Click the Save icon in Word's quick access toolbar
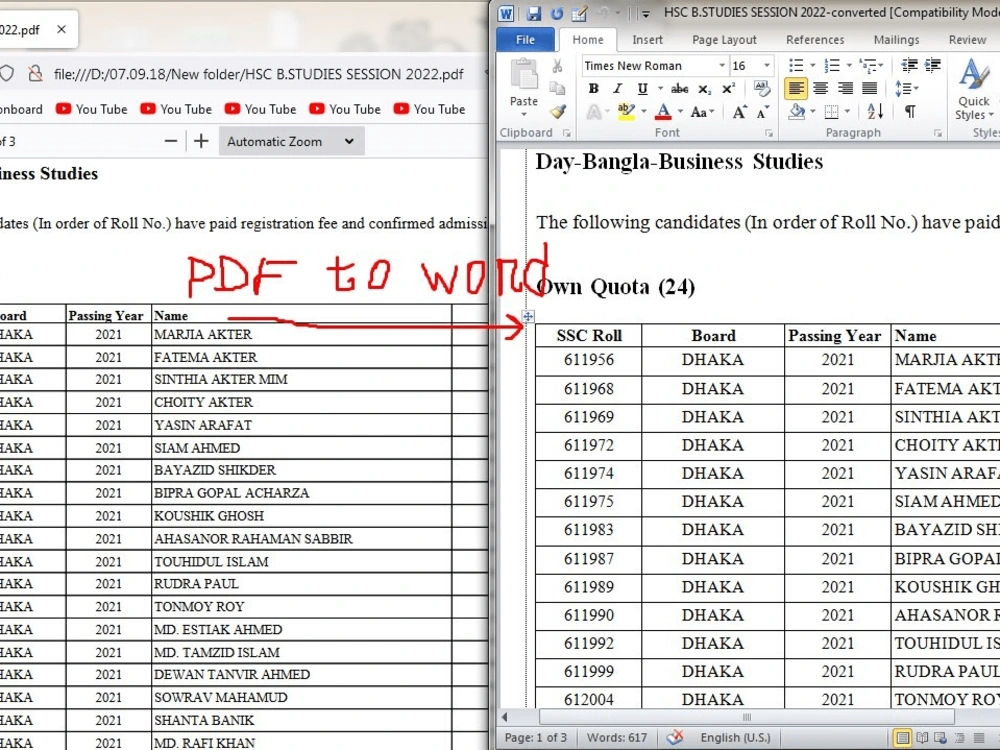This screenshot has height=750, width=1000. point(534,13)
